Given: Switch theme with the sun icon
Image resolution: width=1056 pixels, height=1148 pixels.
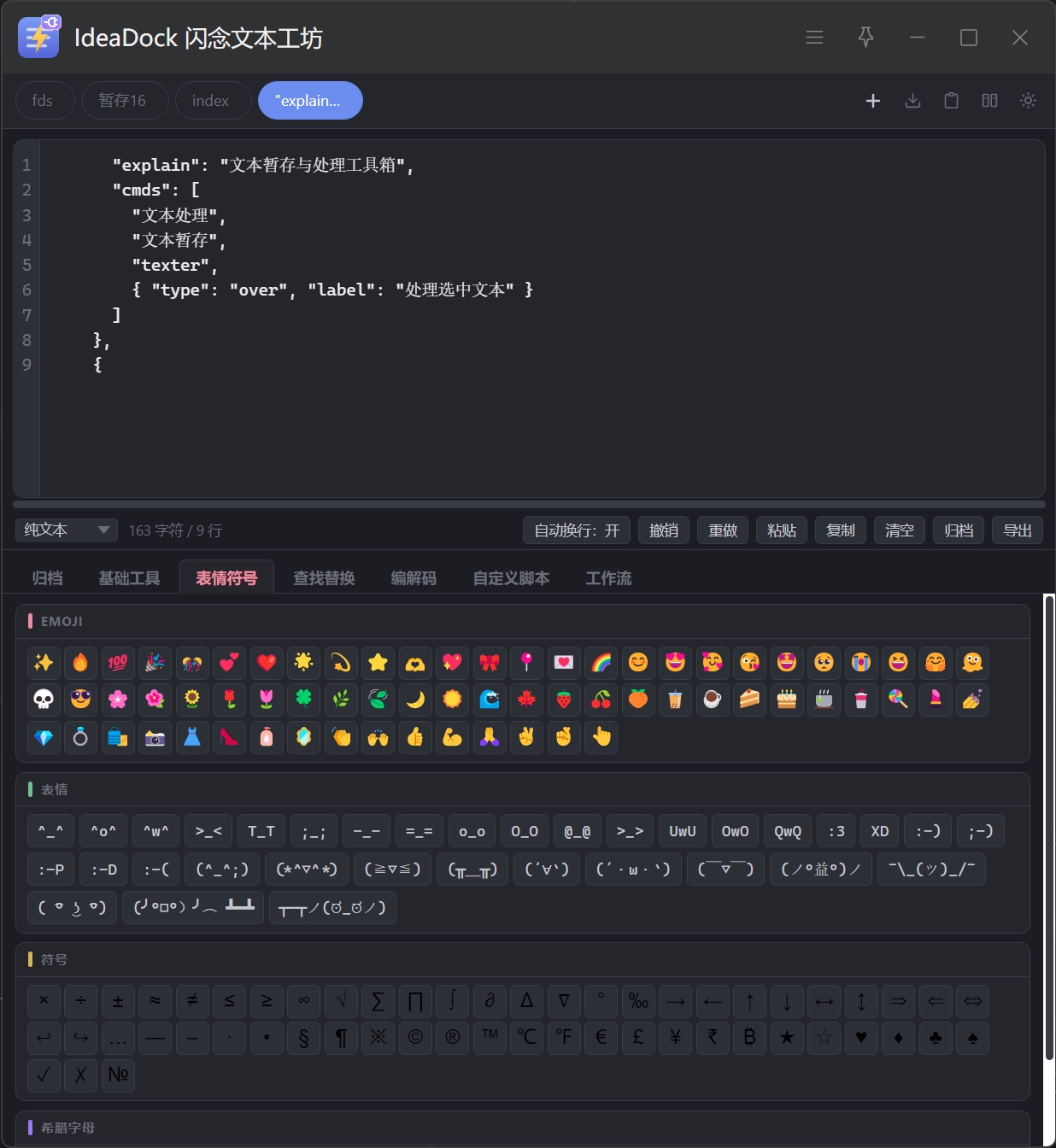Looking at the screenshot, I should tap(1028, 101).
